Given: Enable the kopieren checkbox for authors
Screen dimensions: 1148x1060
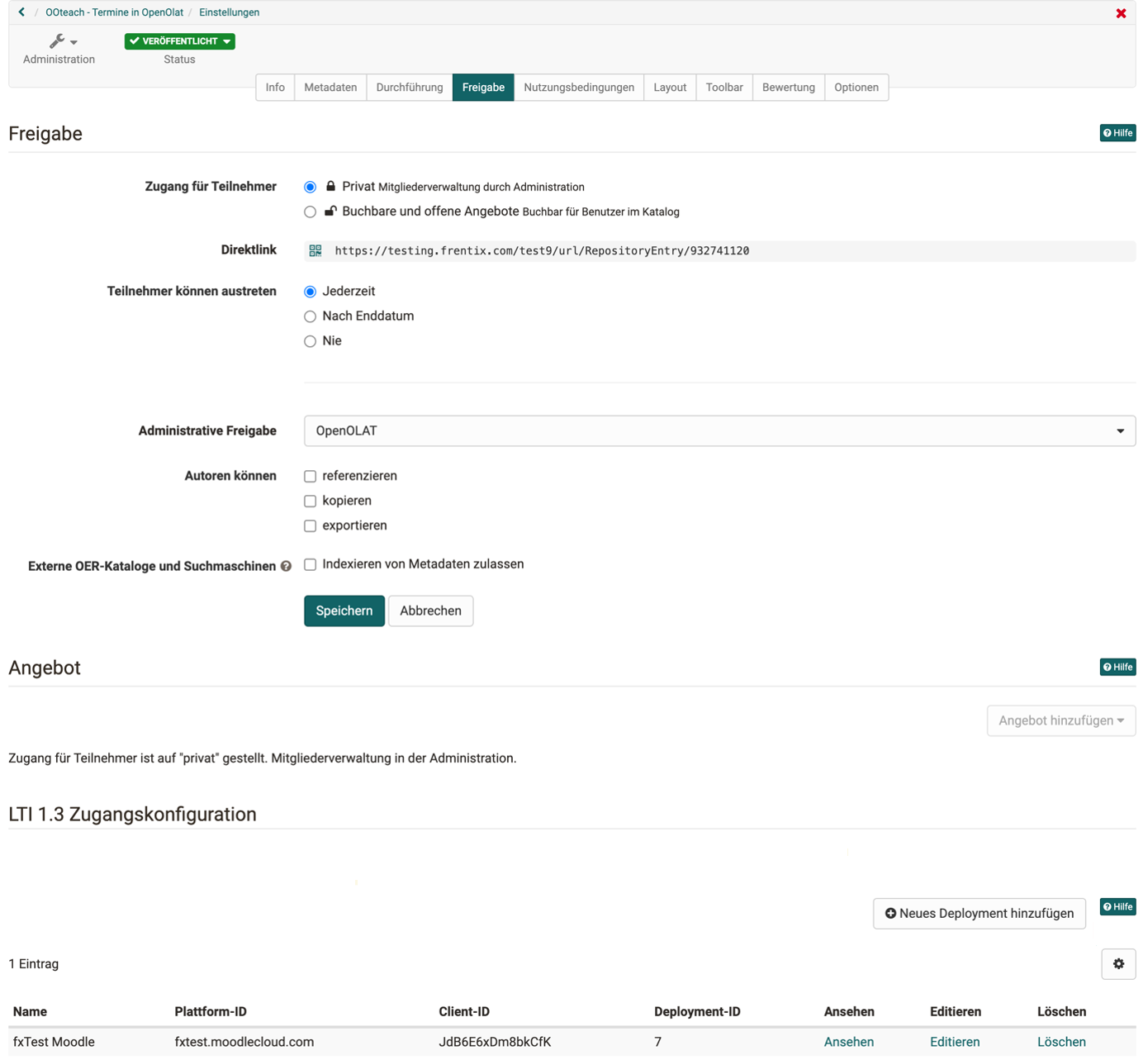Looking at the screenshot, I should point(311,501).
